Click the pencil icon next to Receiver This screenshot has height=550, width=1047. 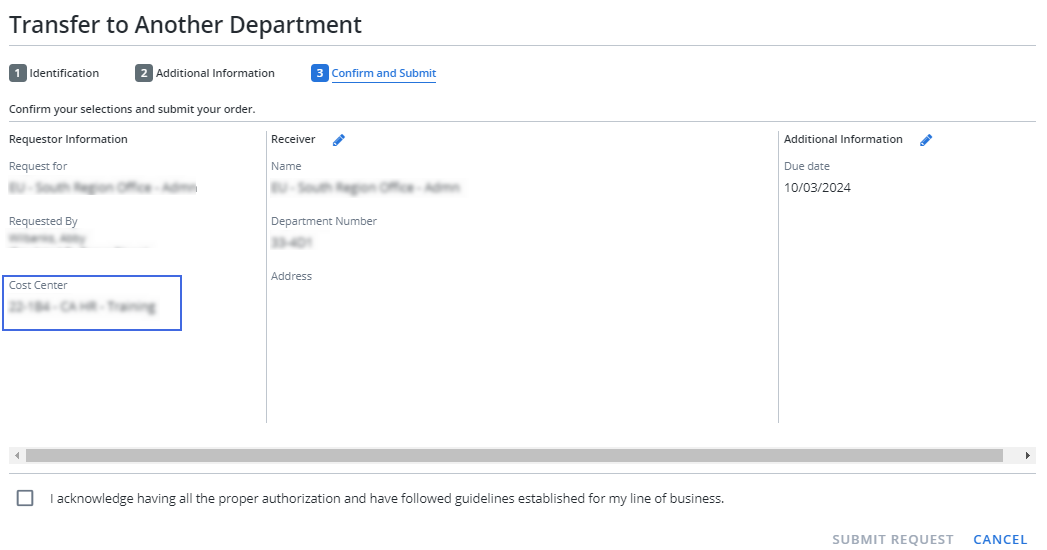click(338, 140)
